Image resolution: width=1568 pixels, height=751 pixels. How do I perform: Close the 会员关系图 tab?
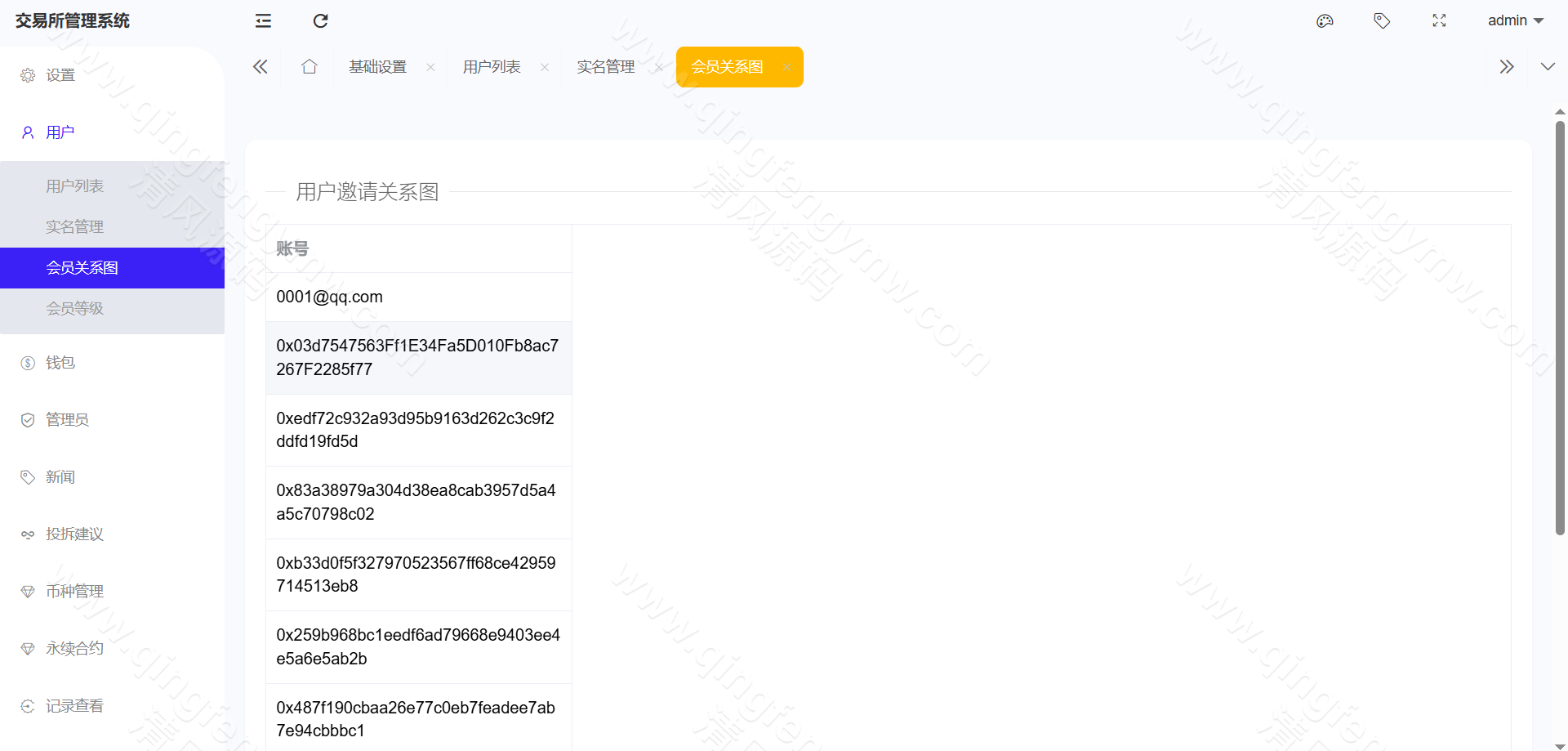click(786, 66)
